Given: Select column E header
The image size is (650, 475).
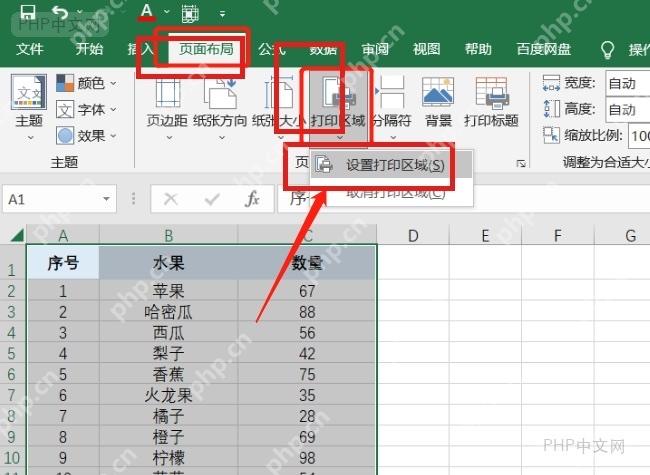Looking at the screenshot, I should (485, 235).
